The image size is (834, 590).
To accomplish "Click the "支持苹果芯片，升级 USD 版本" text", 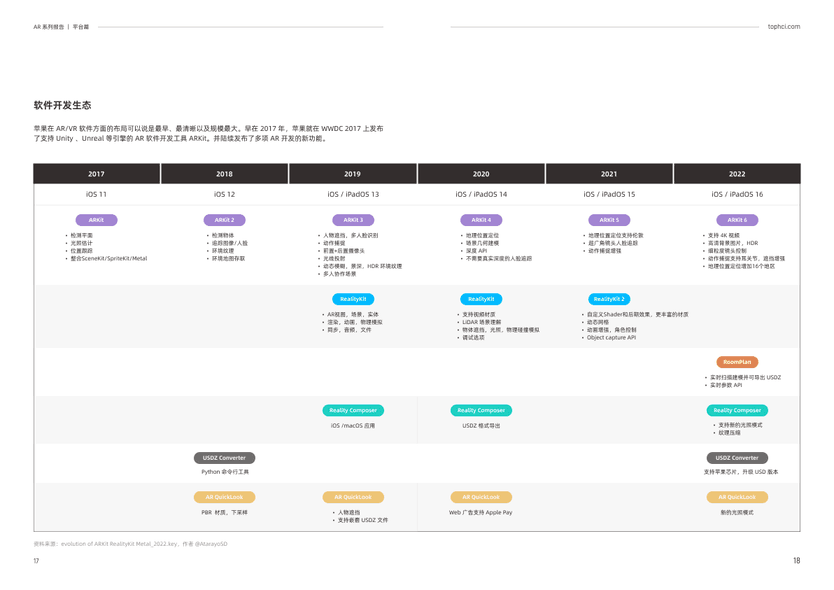I will click(741, 472).
